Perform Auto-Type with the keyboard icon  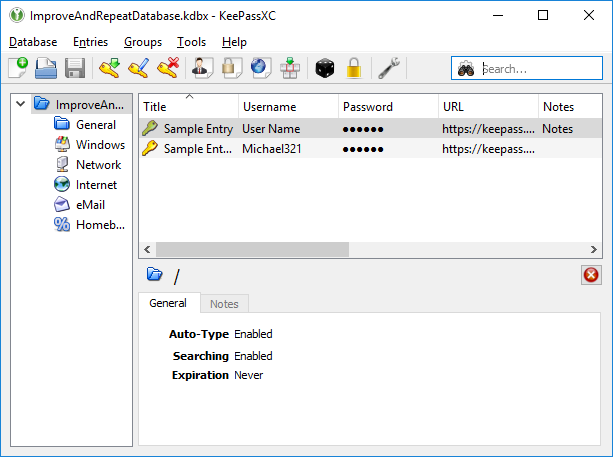coord(290,68)
